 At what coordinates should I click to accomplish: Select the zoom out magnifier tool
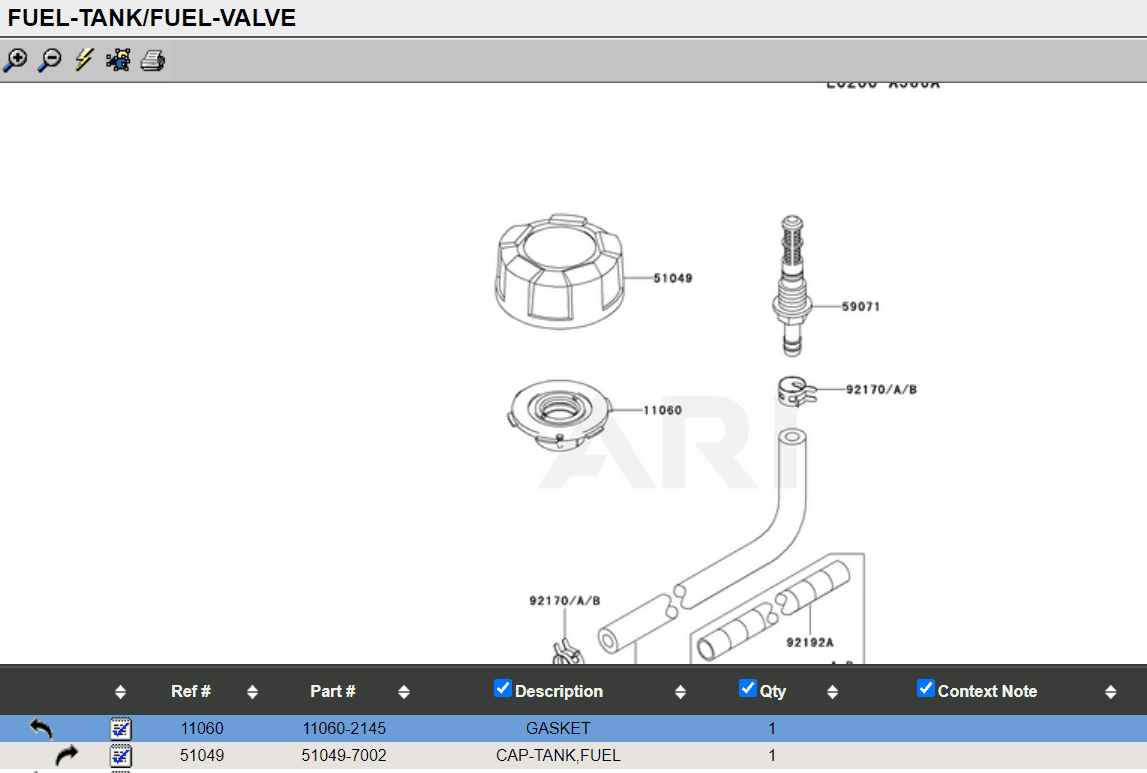[x=48, y=60]
